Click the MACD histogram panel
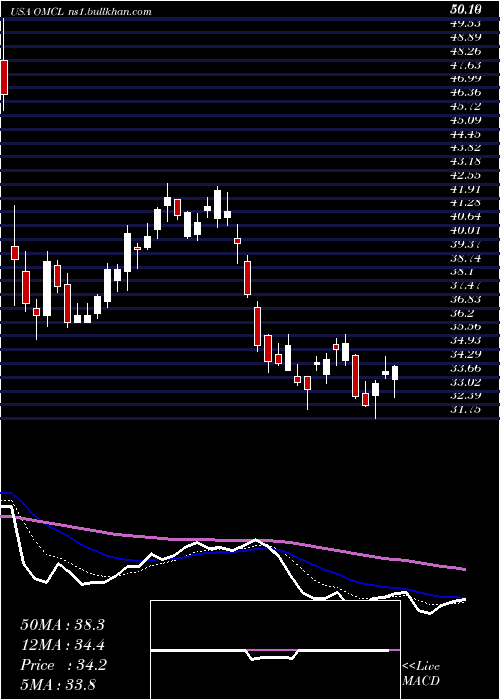This screenshot has width=500, height=700. 275,650
